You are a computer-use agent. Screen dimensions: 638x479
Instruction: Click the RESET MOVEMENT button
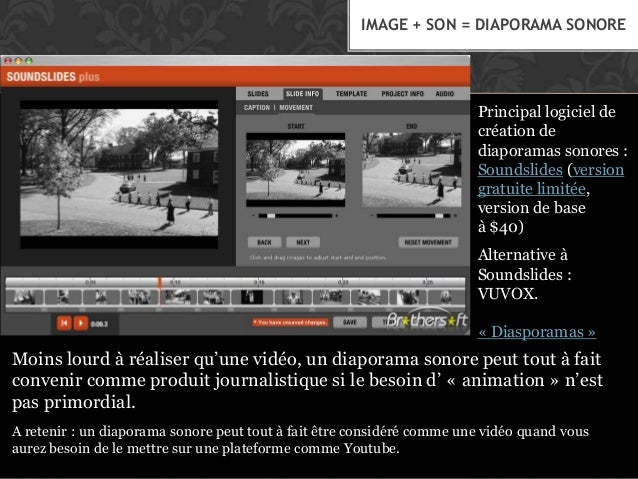(x=428, y=243)
